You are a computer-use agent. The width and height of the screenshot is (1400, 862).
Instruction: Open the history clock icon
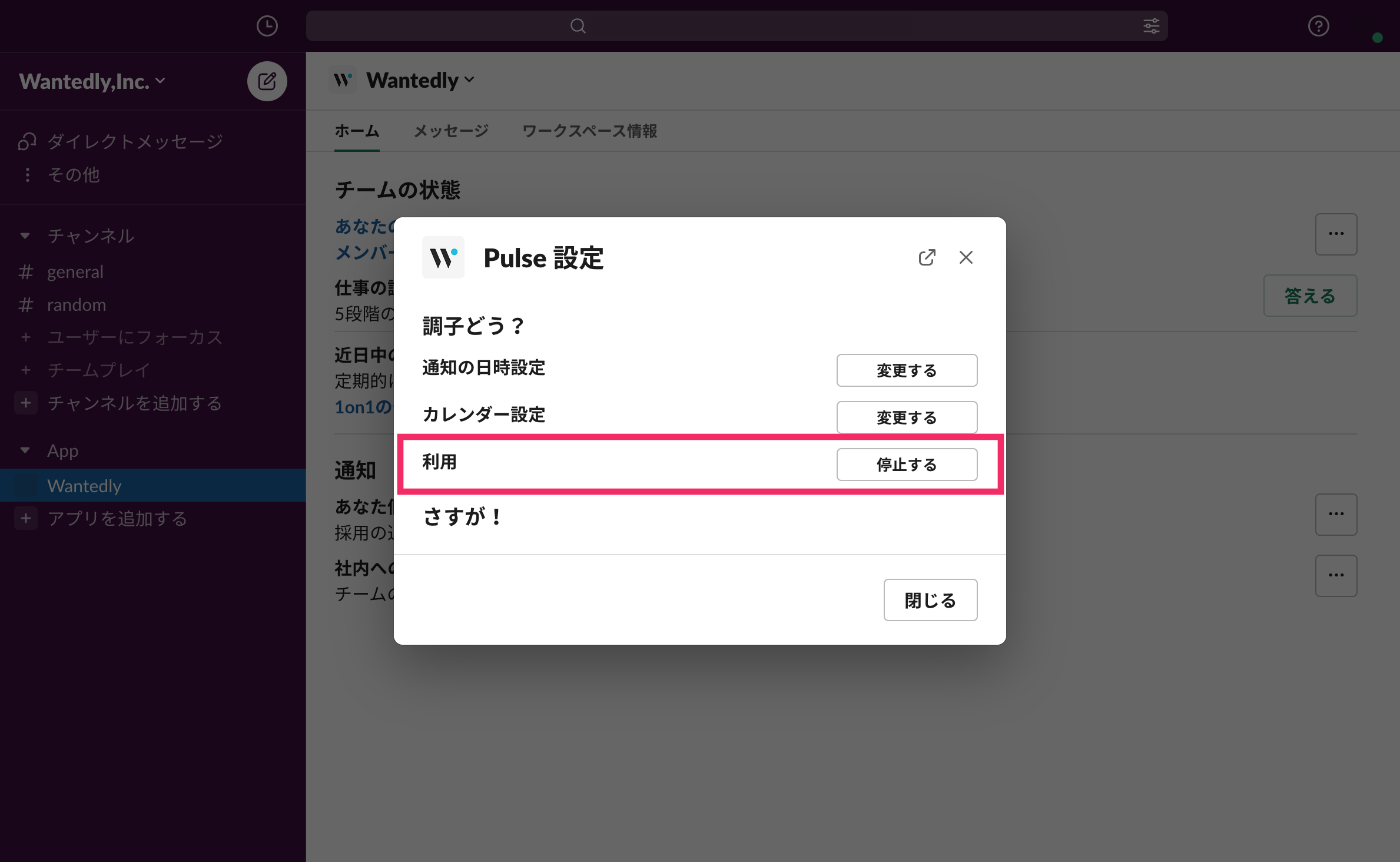pos(267,26)
